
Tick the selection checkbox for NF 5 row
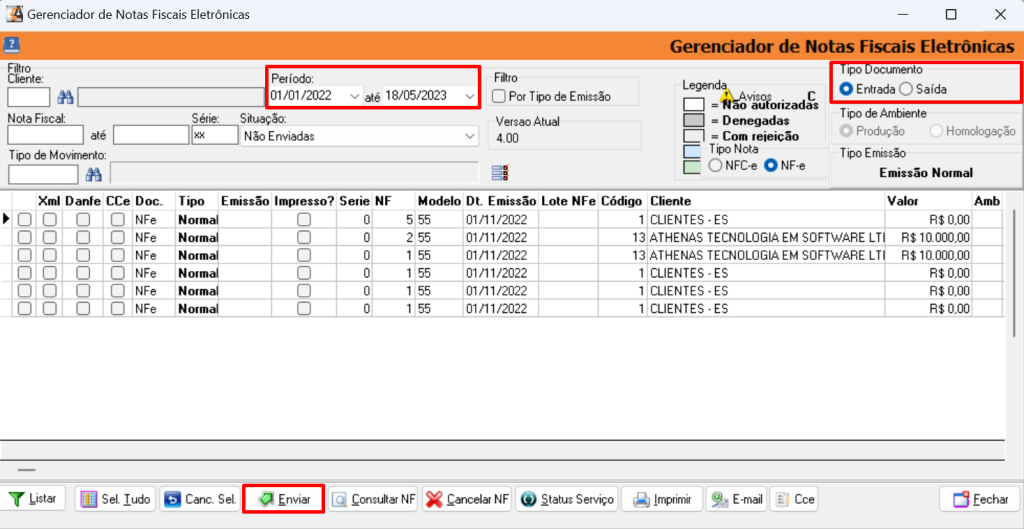tap(24, 220)
